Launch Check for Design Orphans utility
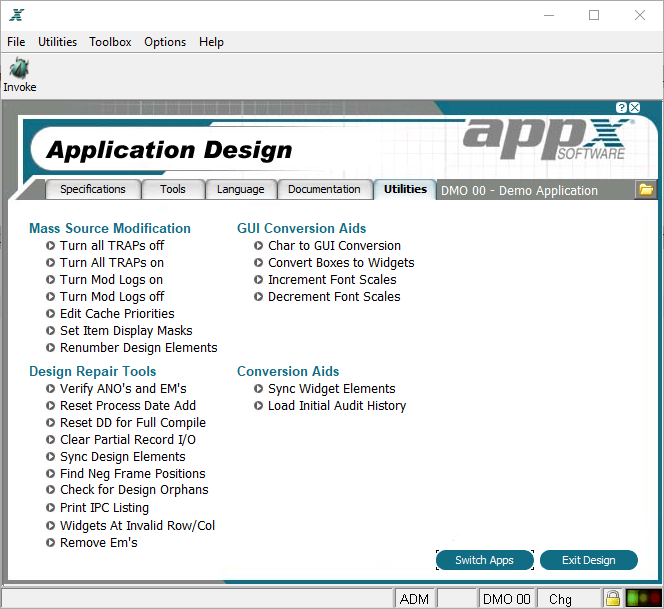This screenshot has height=609, width=664. pos(134,490)
